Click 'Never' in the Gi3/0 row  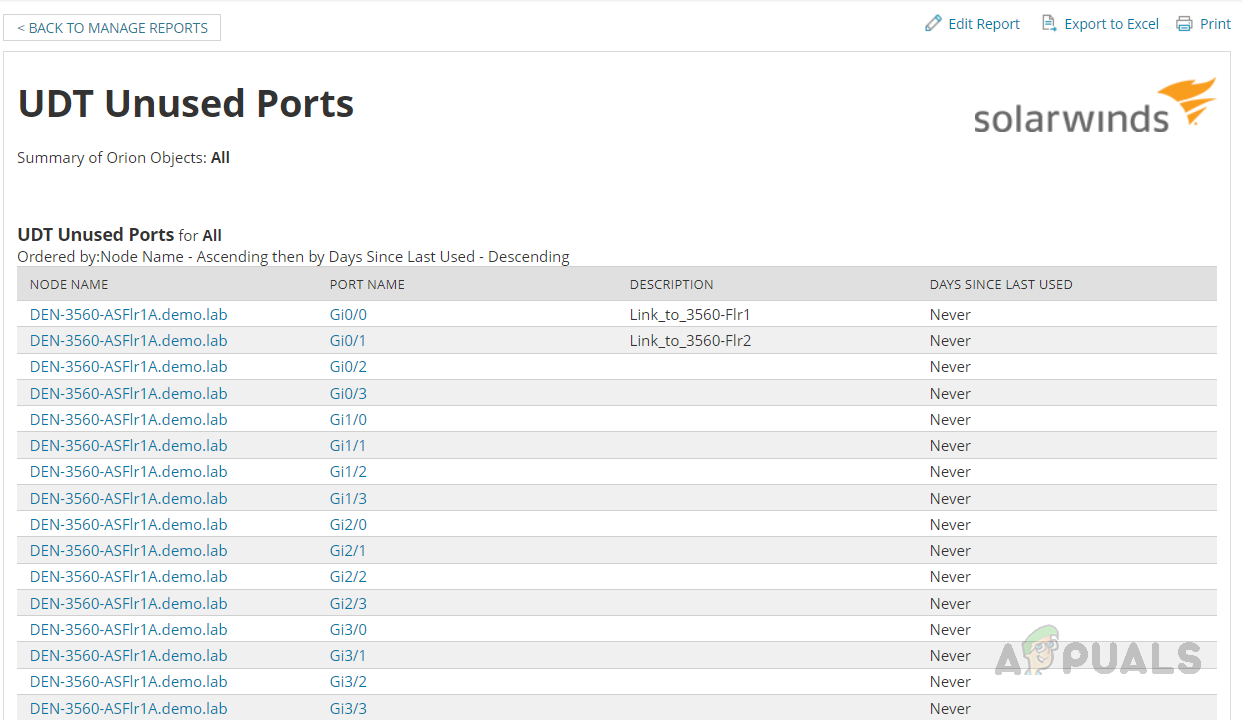[x=950, y=629]
